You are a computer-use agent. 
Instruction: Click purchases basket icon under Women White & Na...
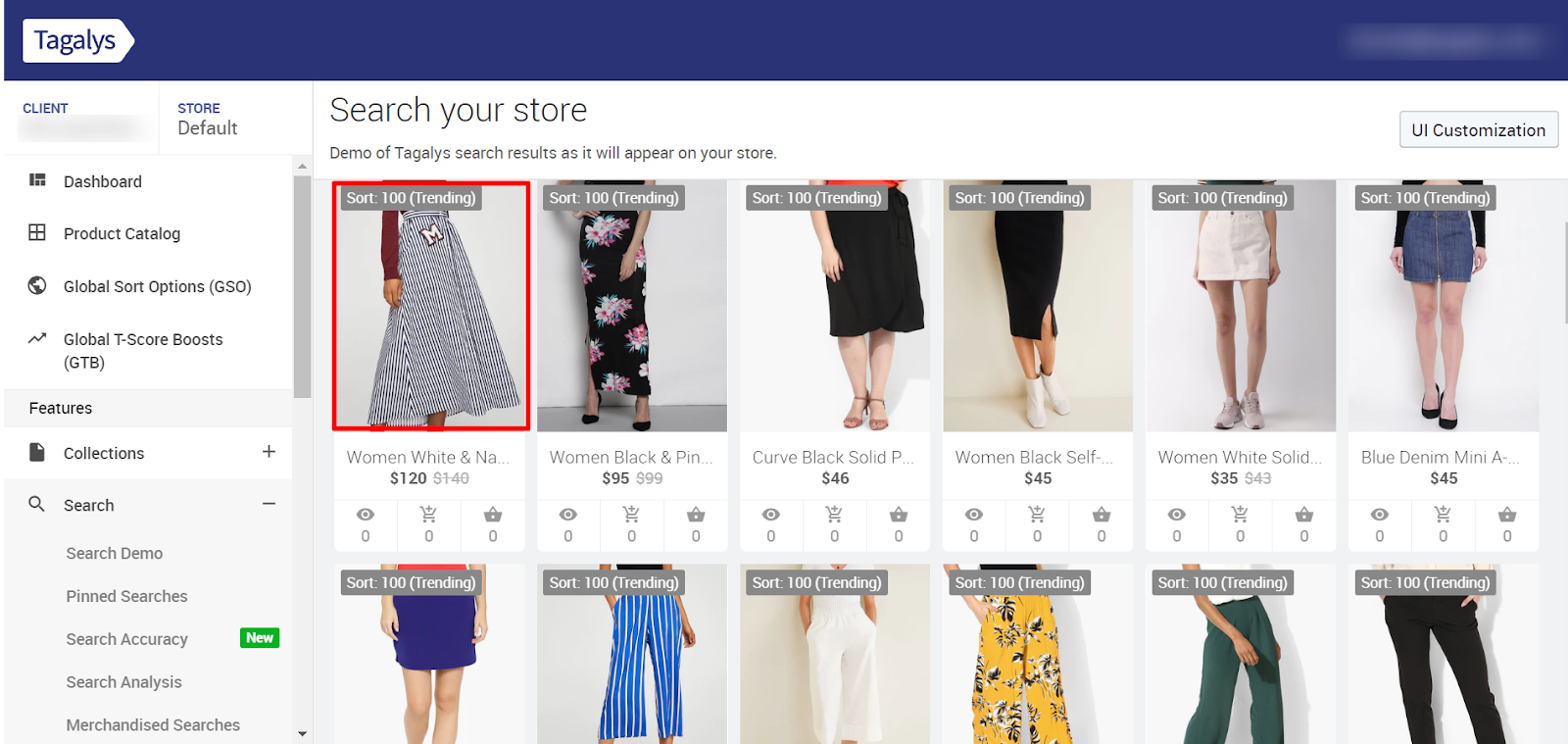pyautogui.click(x=493, y=514)
